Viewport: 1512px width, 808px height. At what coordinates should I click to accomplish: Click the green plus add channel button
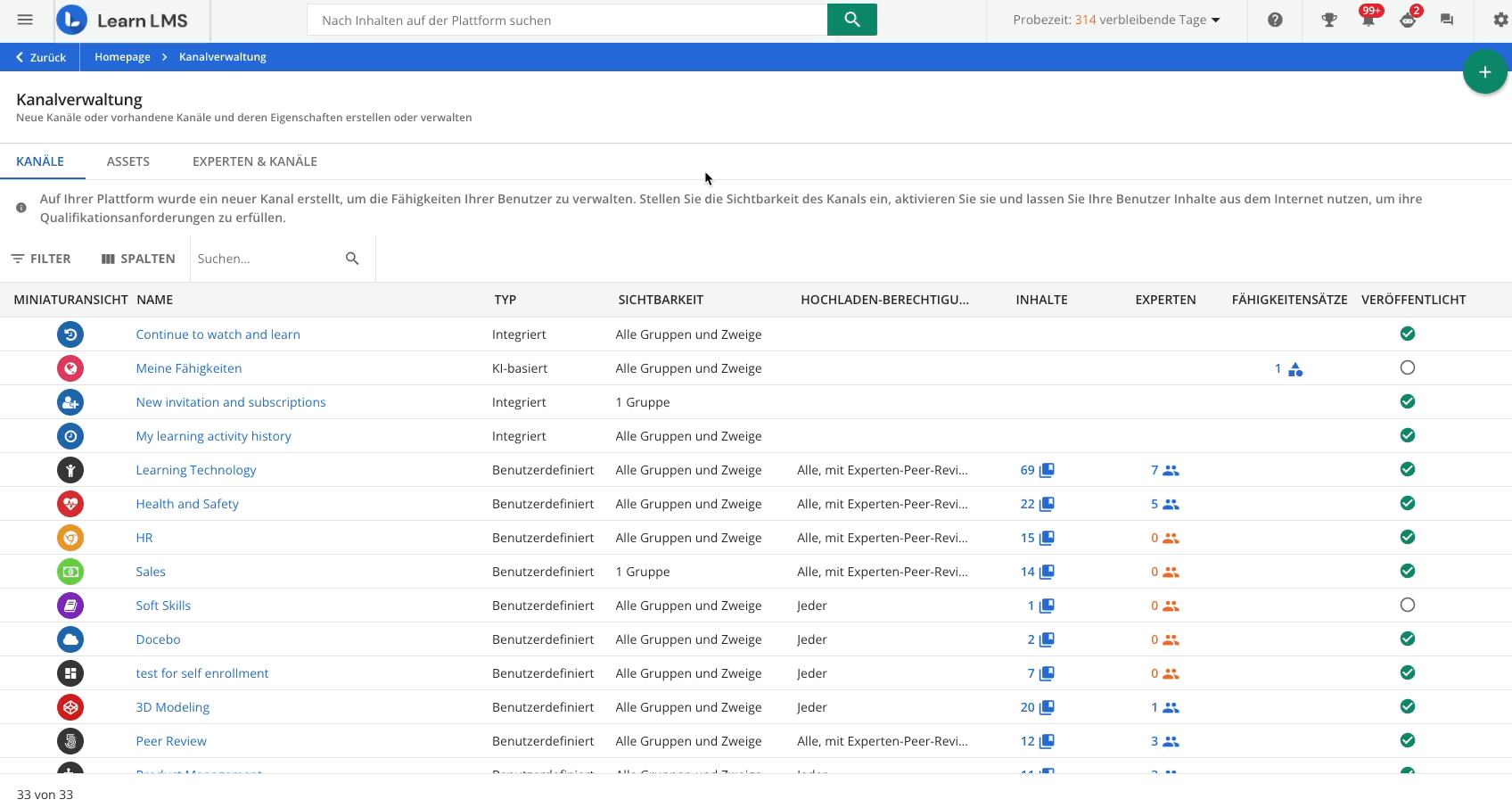(x=1484, y=72)
